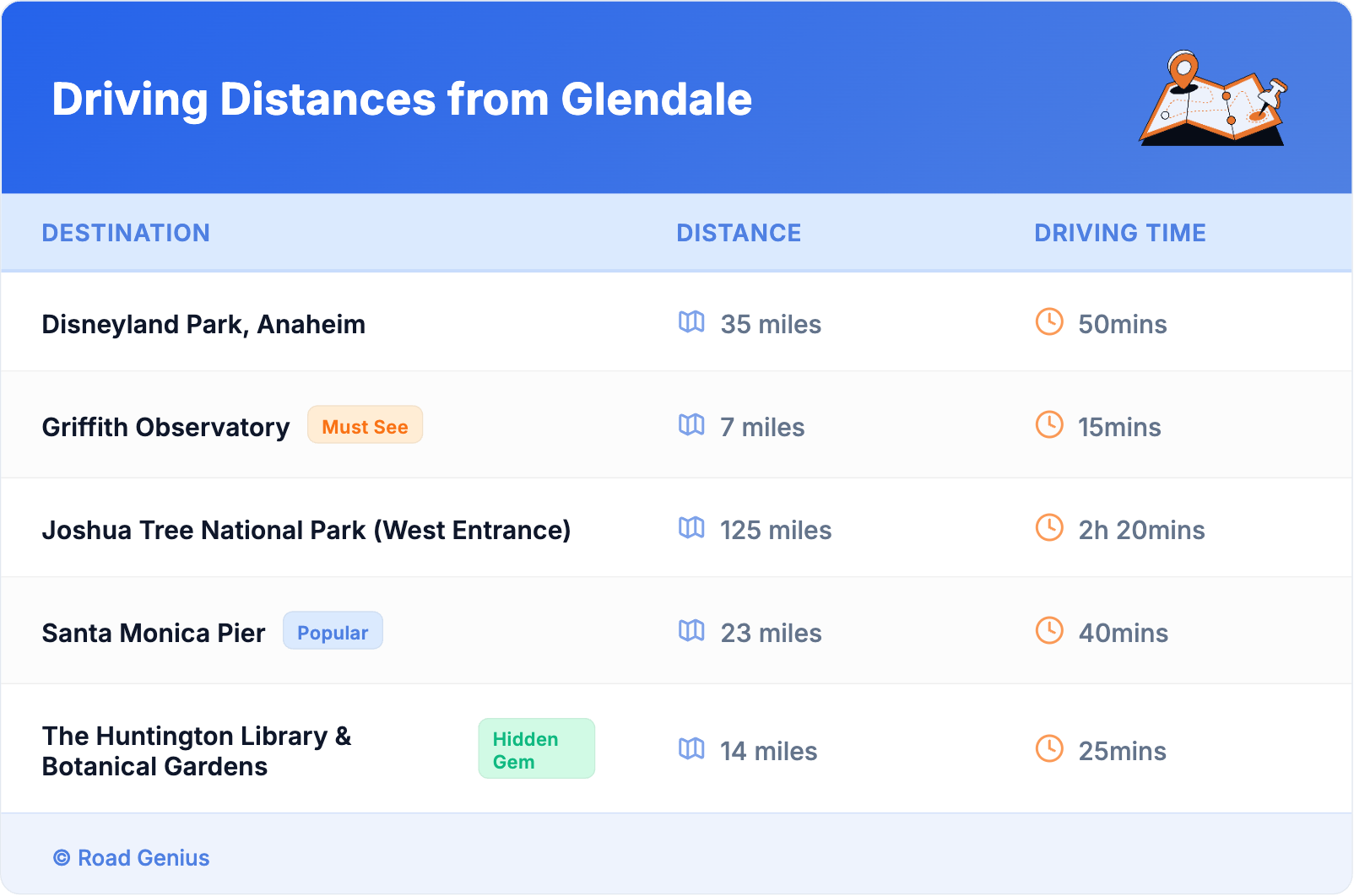Click the clock icon beside 50mins
Viewport: 1354px width, 896px height.
(x=1049, y=321)
